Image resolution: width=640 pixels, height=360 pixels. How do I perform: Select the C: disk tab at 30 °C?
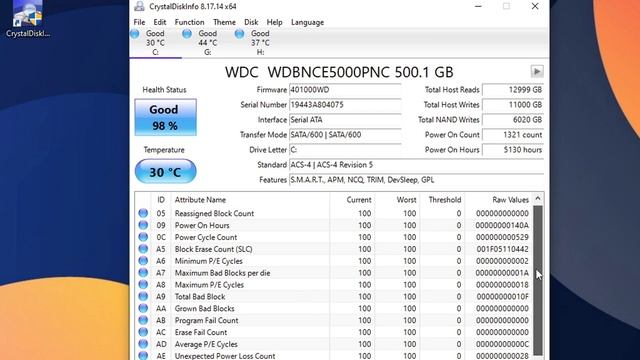pos(155,42)
